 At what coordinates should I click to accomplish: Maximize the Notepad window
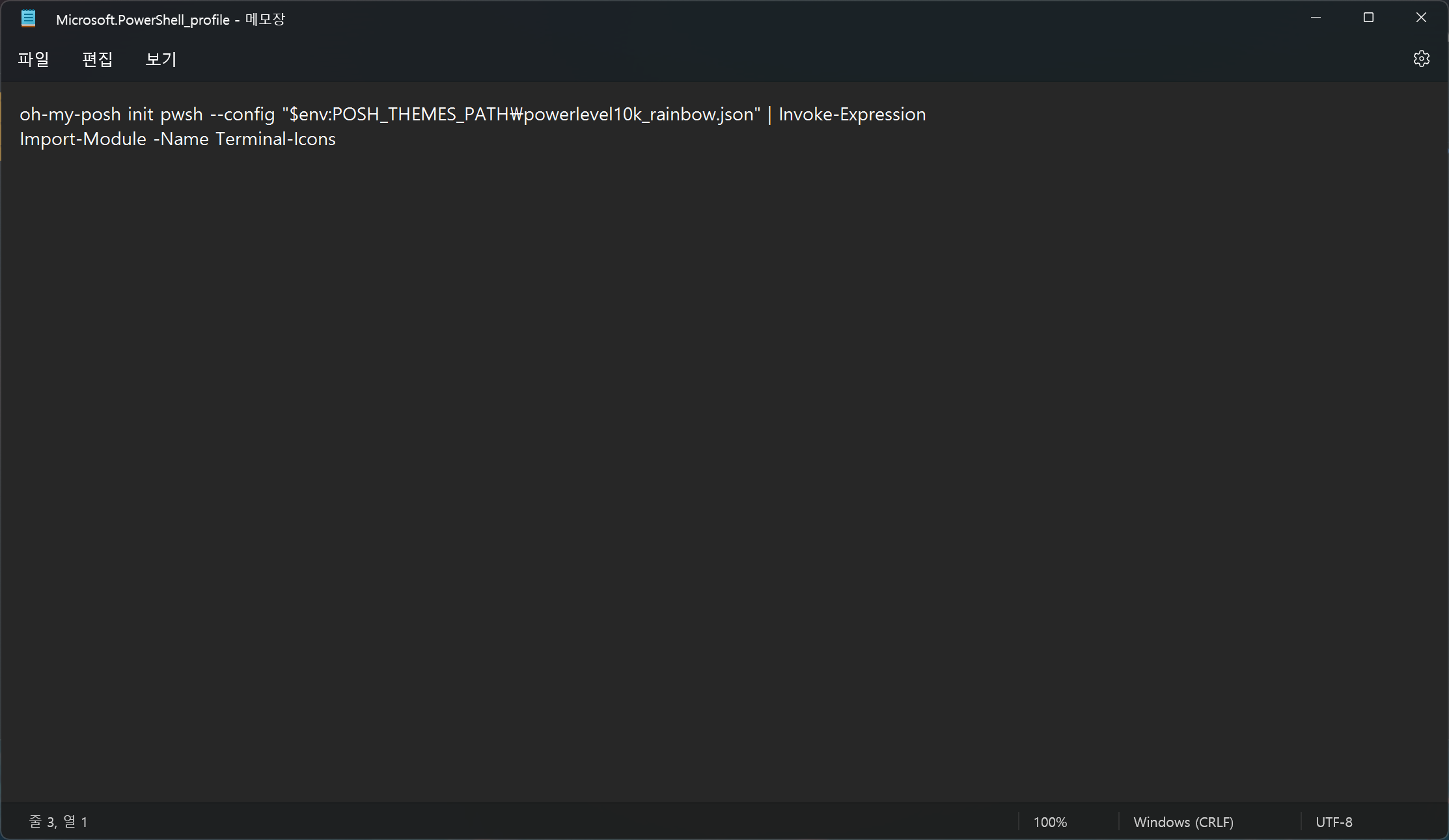pos(1368,18)
